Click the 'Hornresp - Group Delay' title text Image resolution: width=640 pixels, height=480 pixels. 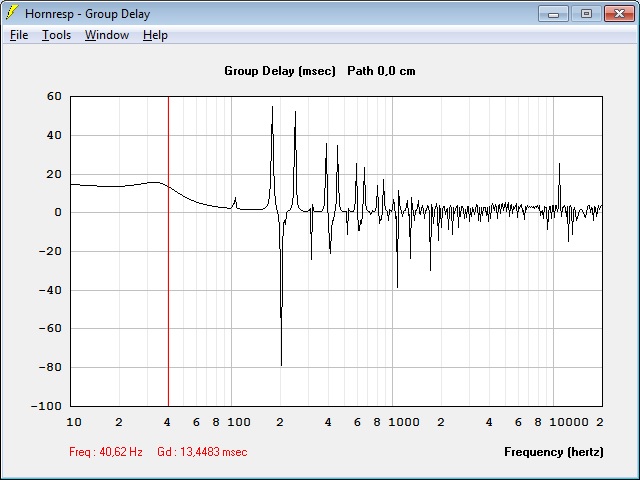pyautogui.click(x=87, y=14)
